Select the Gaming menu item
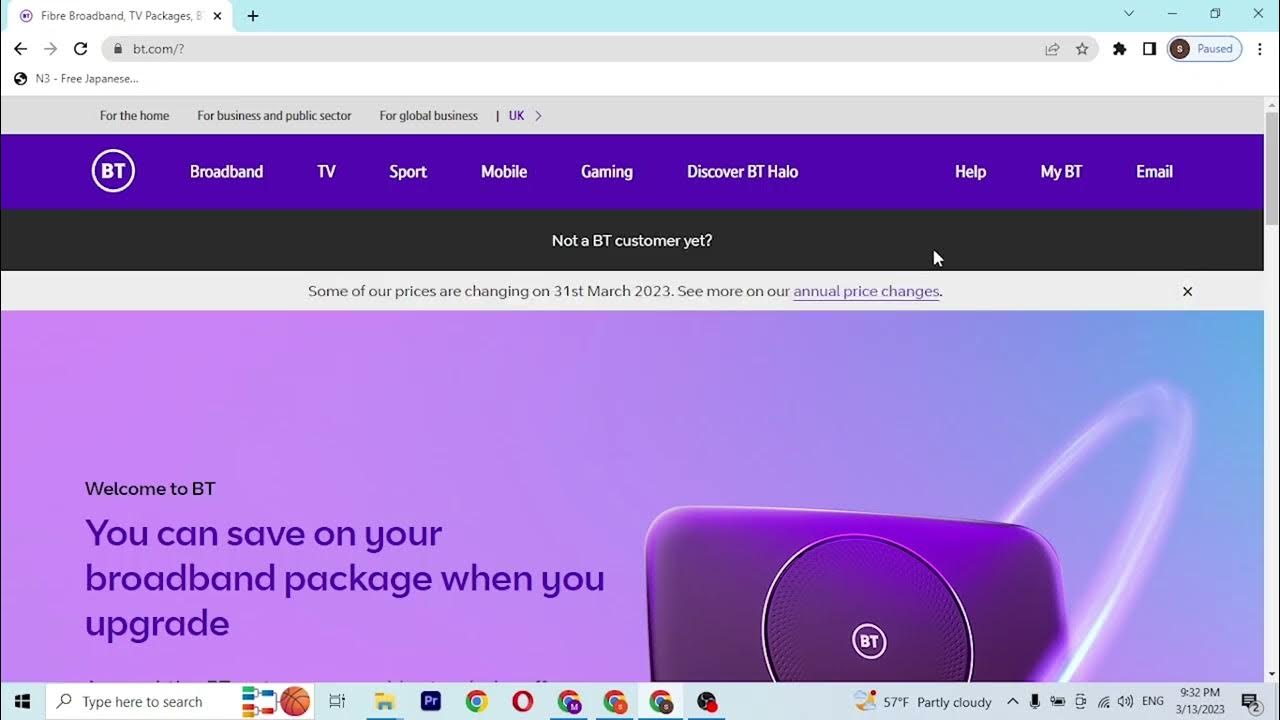This screenshot has height=720, width=1280. 607,172
